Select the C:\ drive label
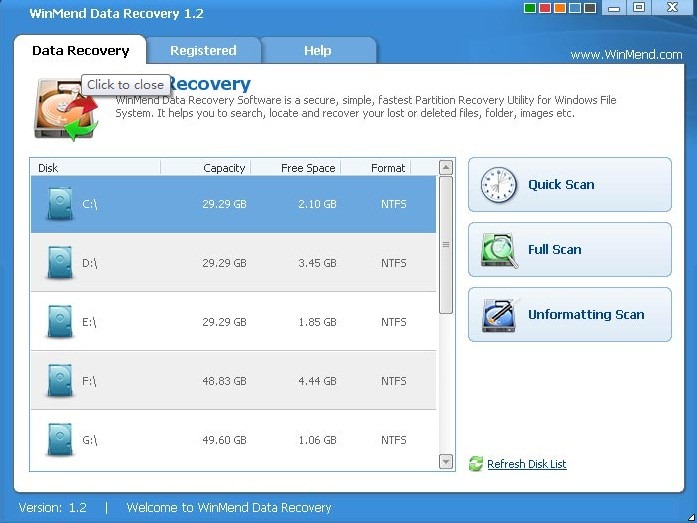The height and width of the screenshot is (523, 697). 89,204
